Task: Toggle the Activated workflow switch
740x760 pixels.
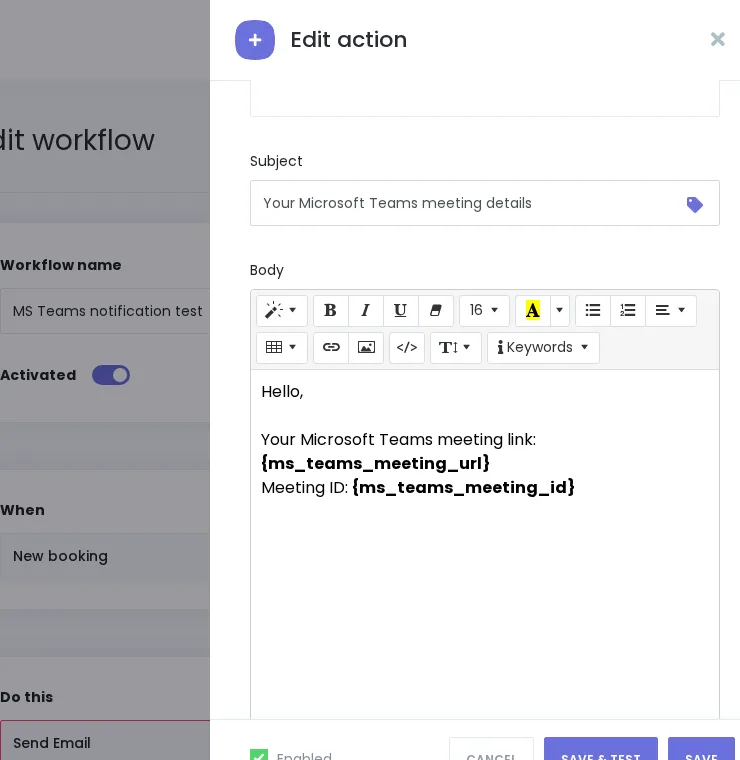Action: coord(111,375)
